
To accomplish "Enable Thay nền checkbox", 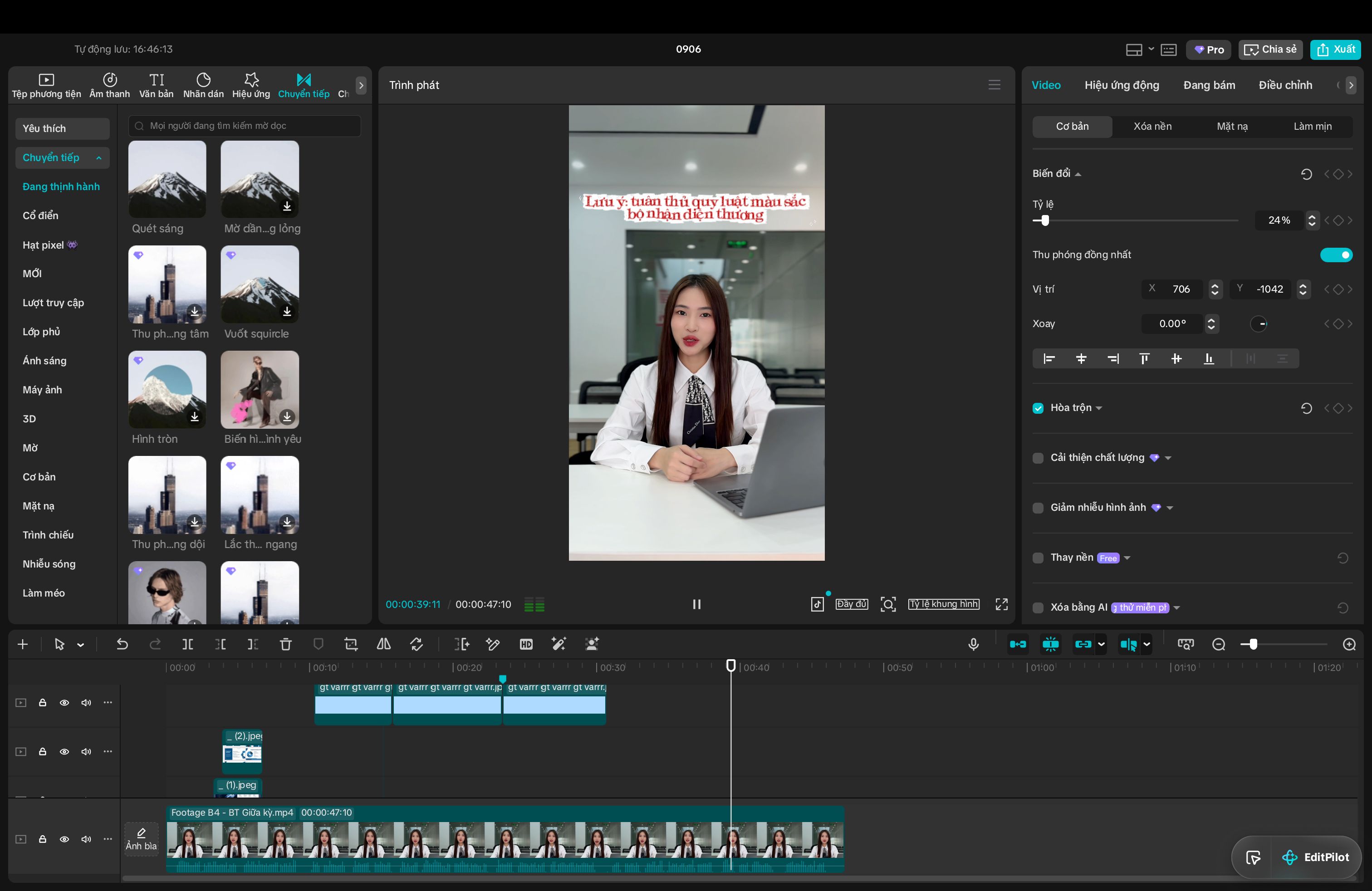I will pyautogui.click(x=1038, y=558).
